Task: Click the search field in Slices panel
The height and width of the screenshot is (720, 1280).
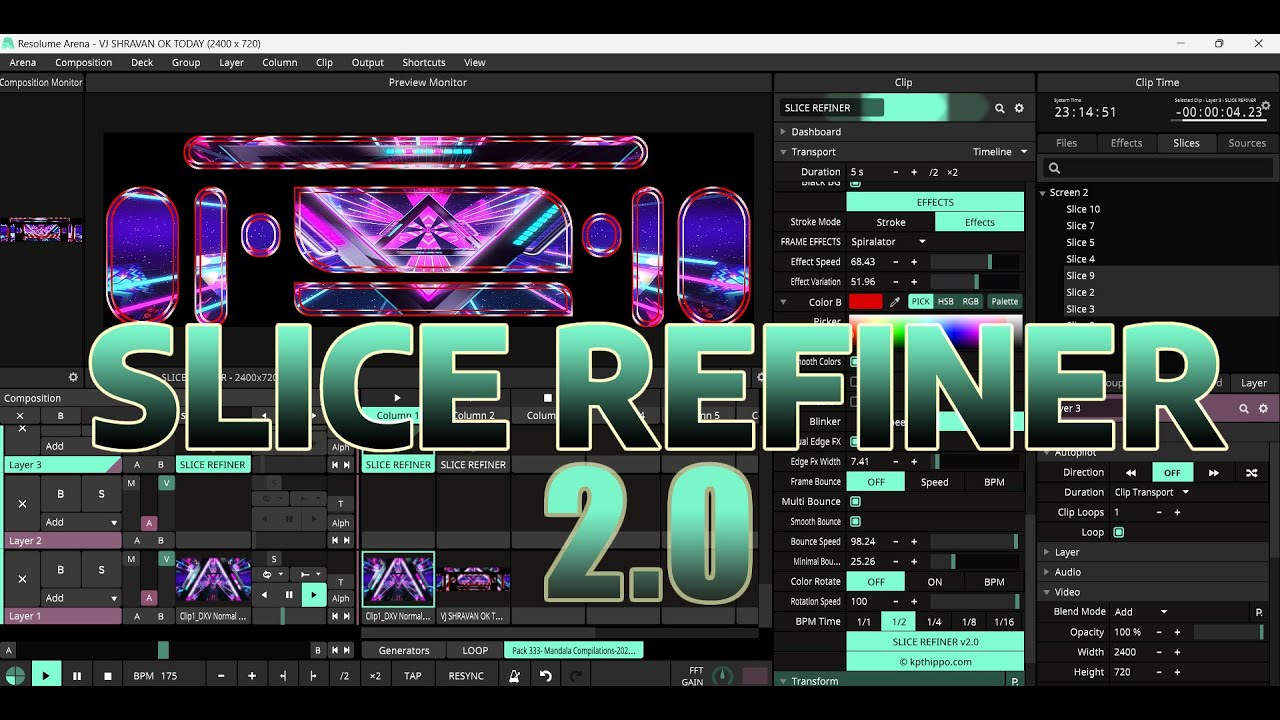Action: [x=1156, y=168]
